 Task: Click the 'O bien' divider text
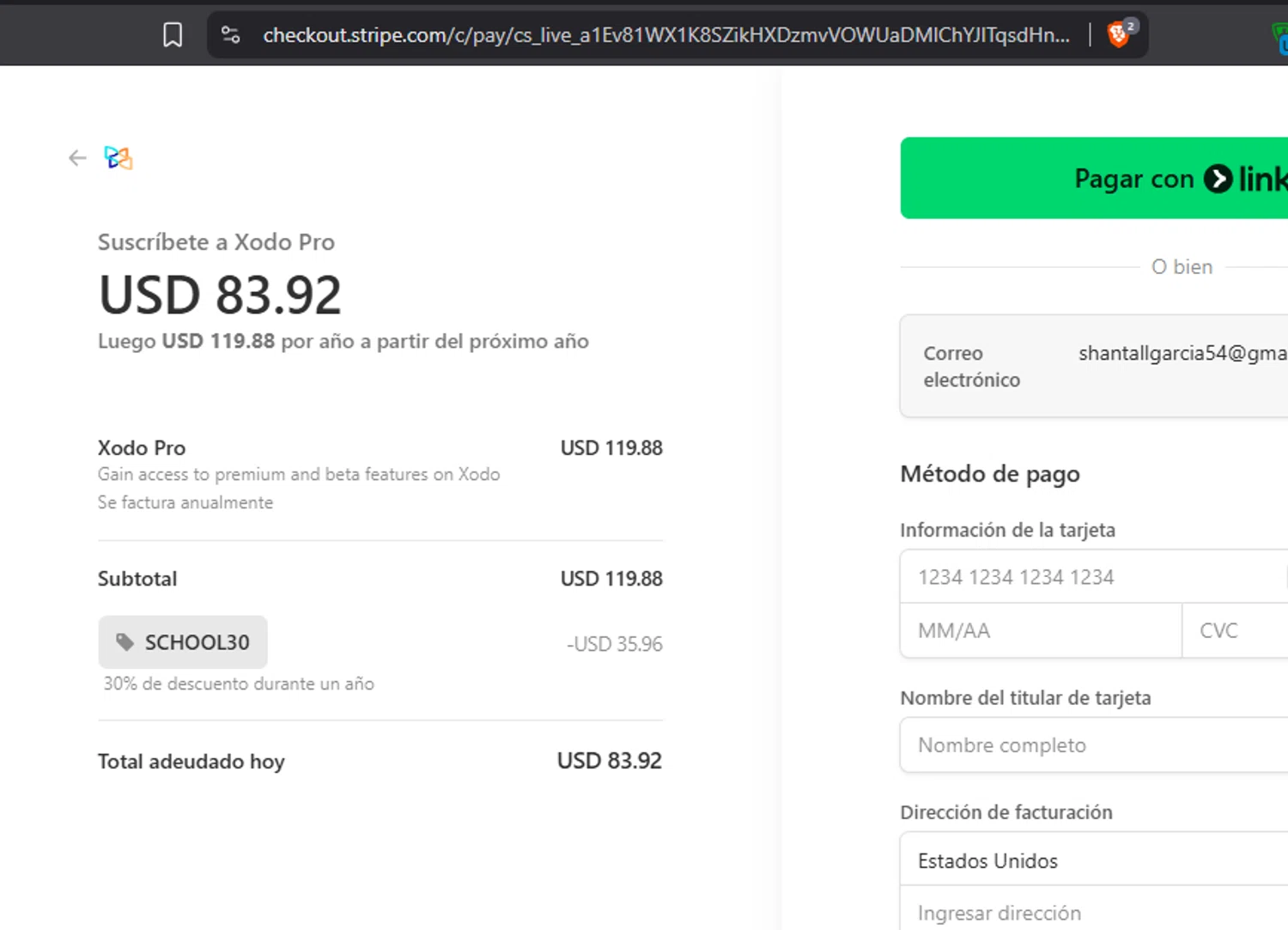click(x=1182, y=267)
